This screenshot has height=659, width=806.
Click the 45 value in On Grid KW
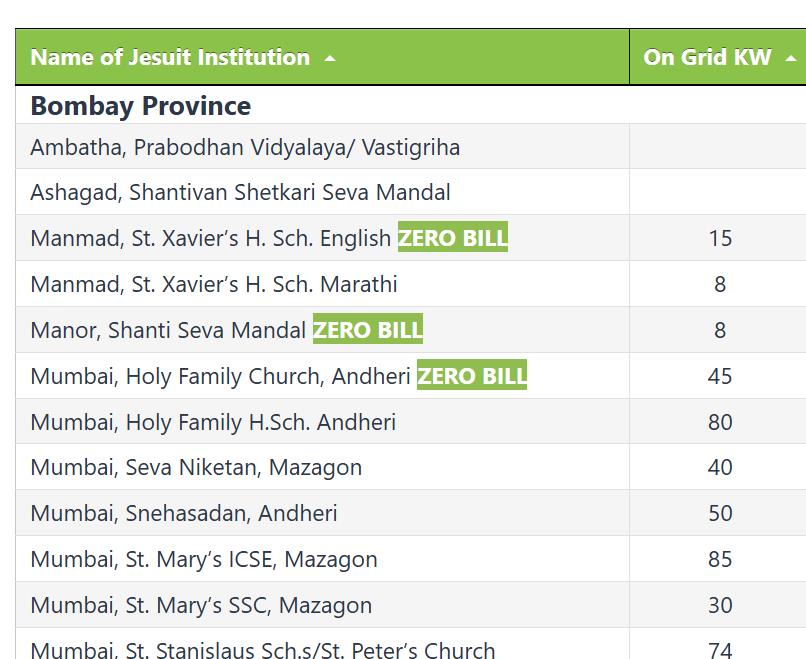720,376
